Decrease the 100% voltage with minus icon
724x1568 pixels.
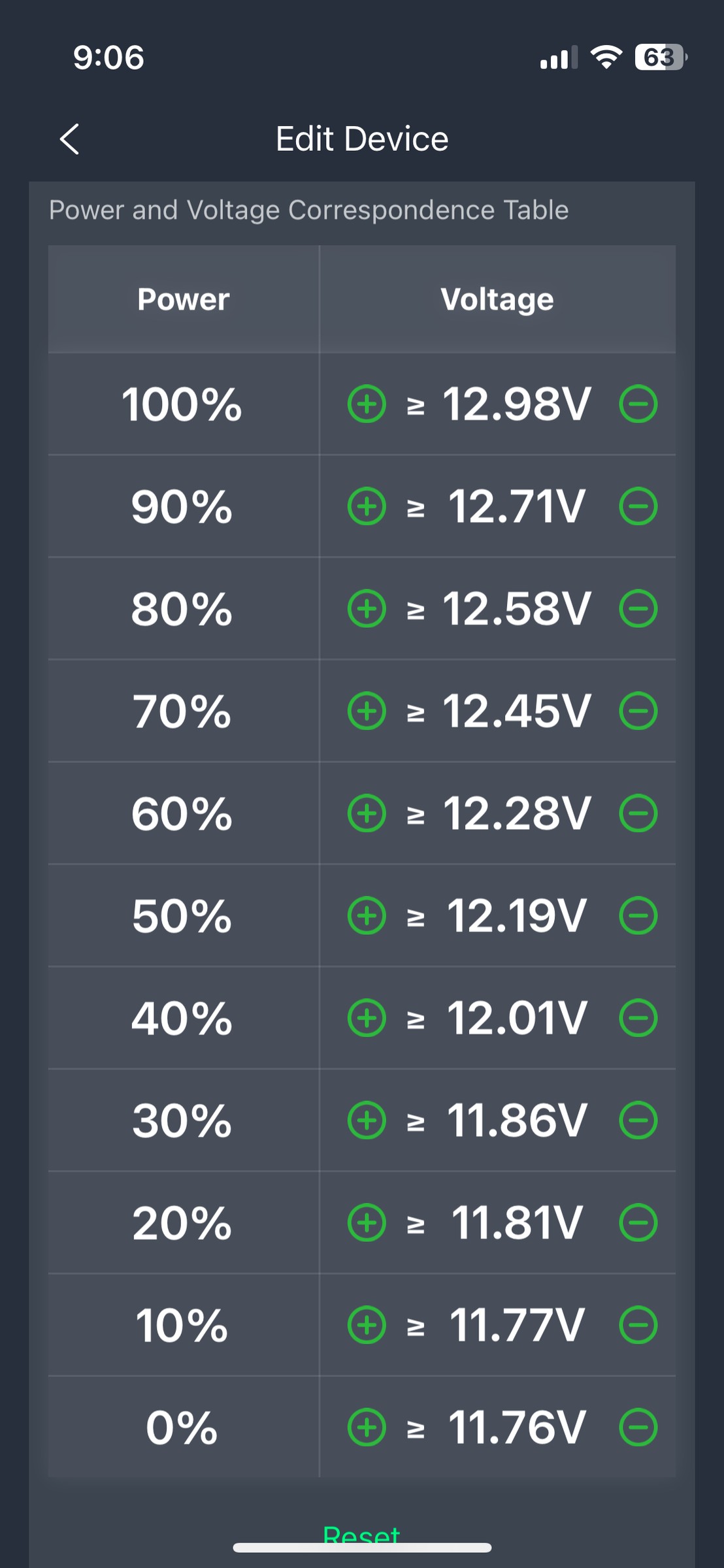click(638, 404)
